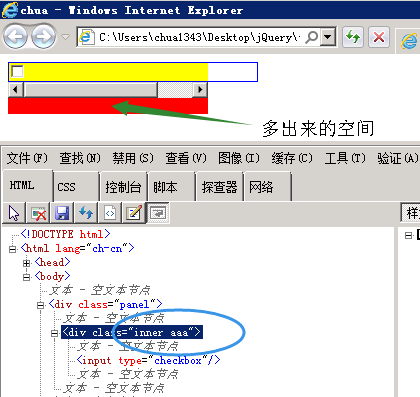Click the horizontal scrollbar thumb

click(91, 90)
